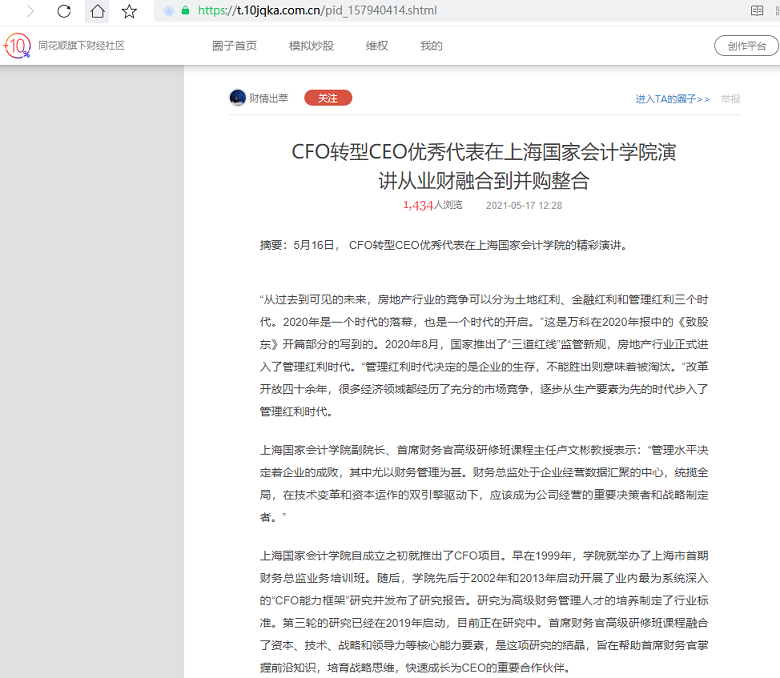Screen dimensions: 780x678
Task: Reload the page with refresh icon
Action: pyautogui.click(x=63, y=11)
